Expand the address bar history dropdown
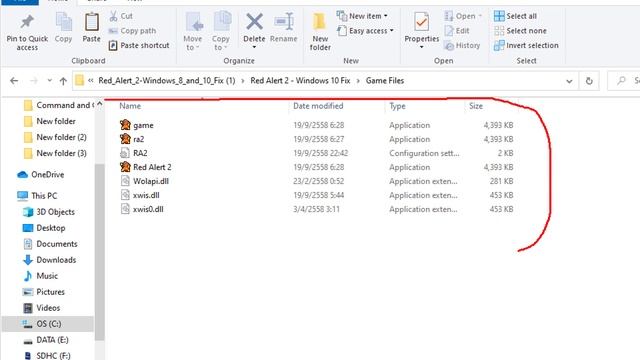This screenshot has width=640, height=360. tap(569, 81)
